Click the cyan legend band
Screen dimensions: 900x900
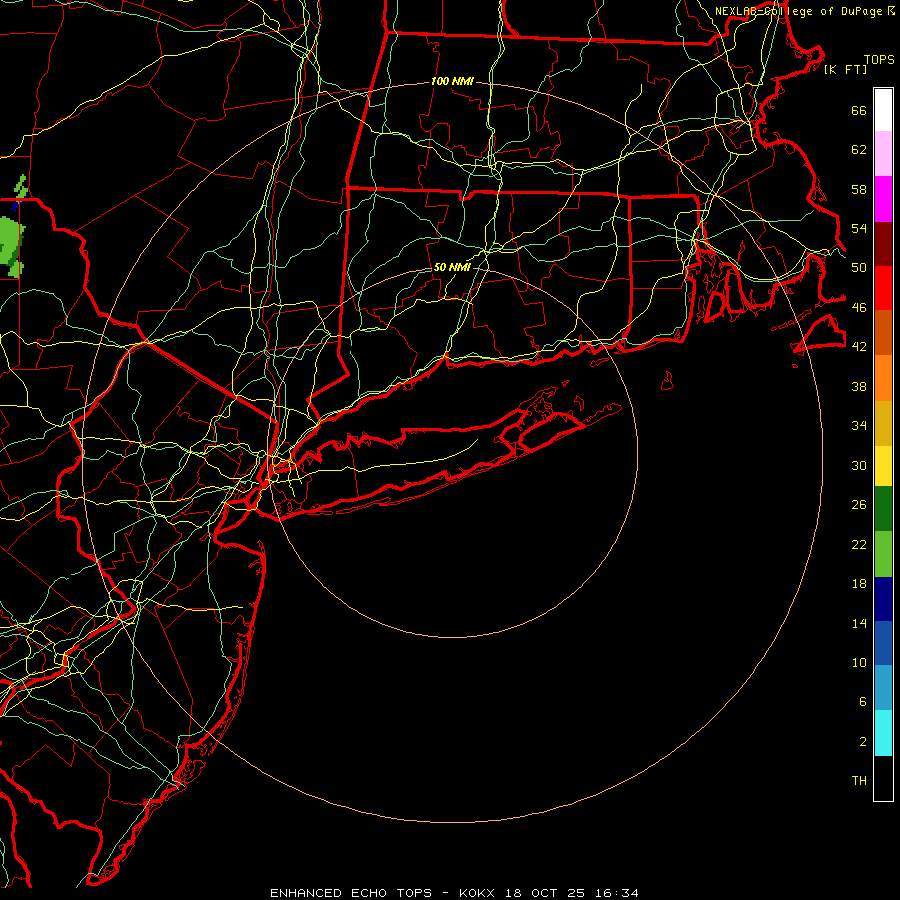883,733
